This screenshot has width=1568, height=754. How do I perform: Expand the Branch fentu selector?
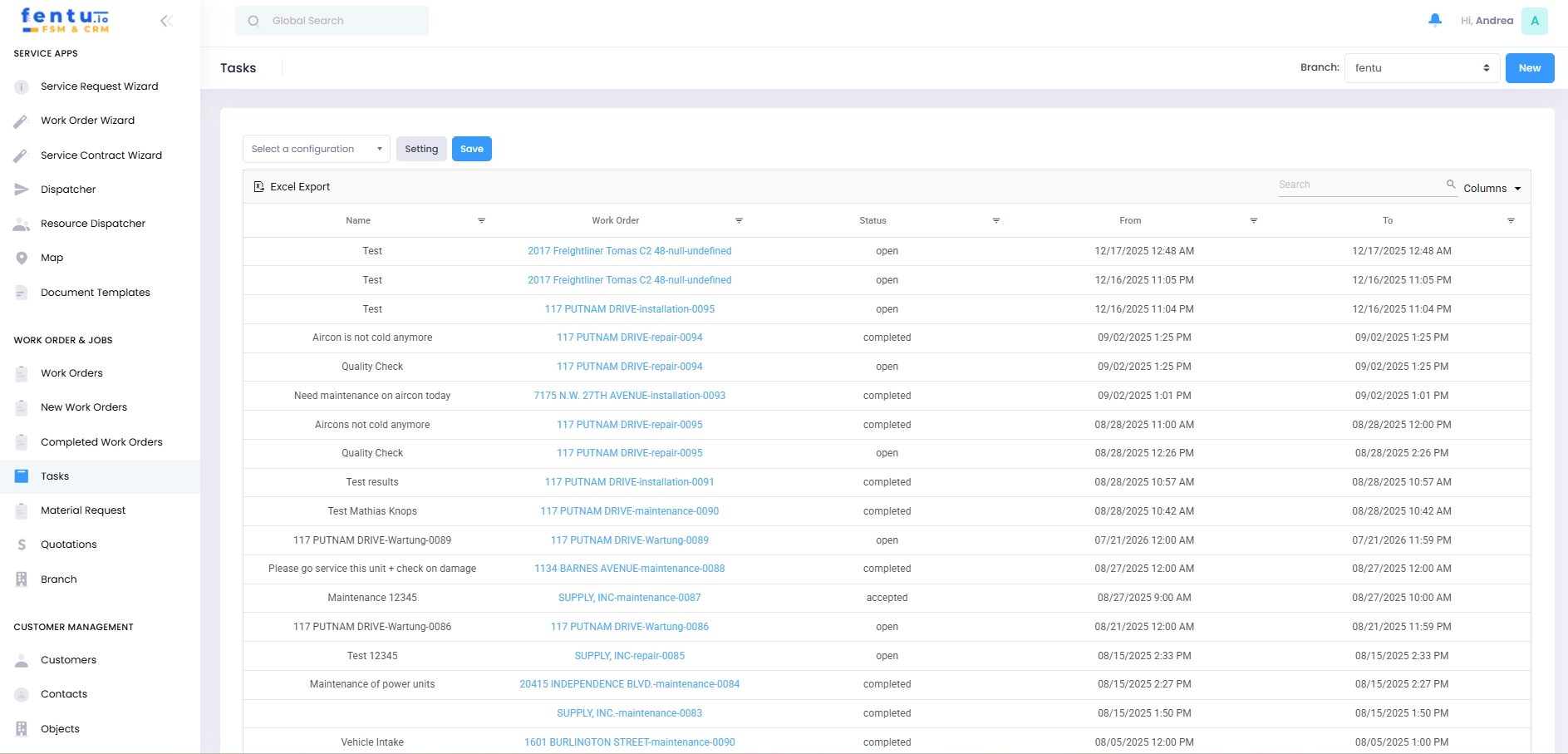(x=1422, y=68)
